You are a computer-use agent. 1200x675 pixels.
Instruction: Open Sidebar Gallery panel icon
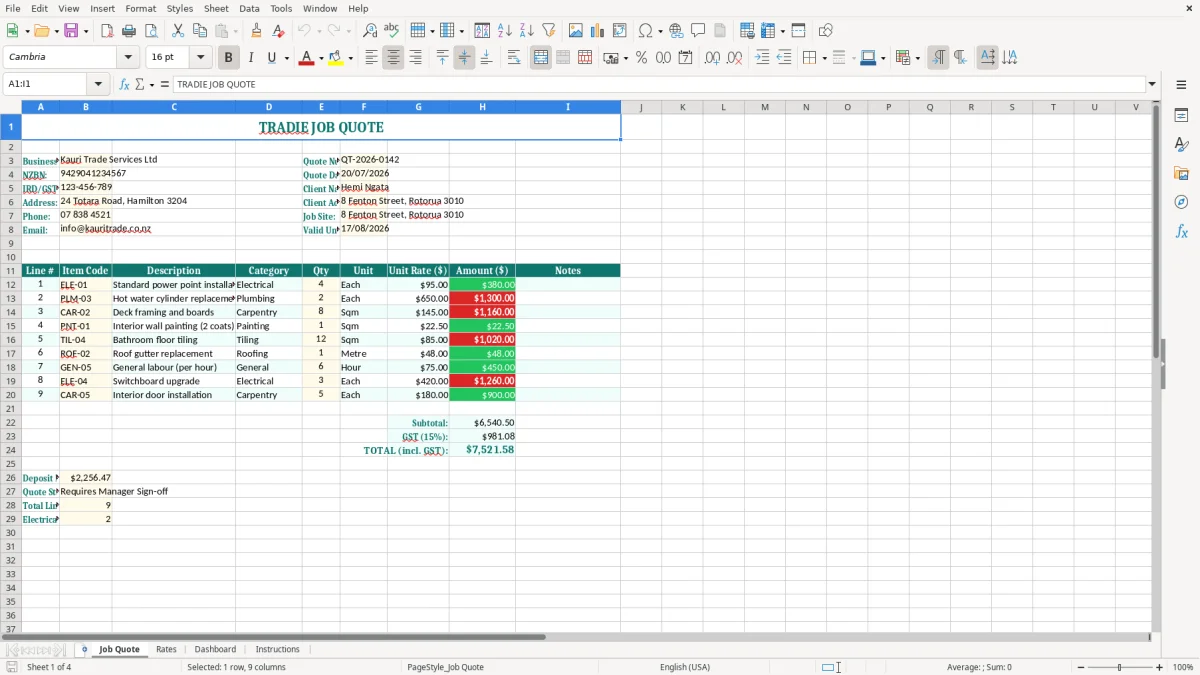[x=1181, y=174]
